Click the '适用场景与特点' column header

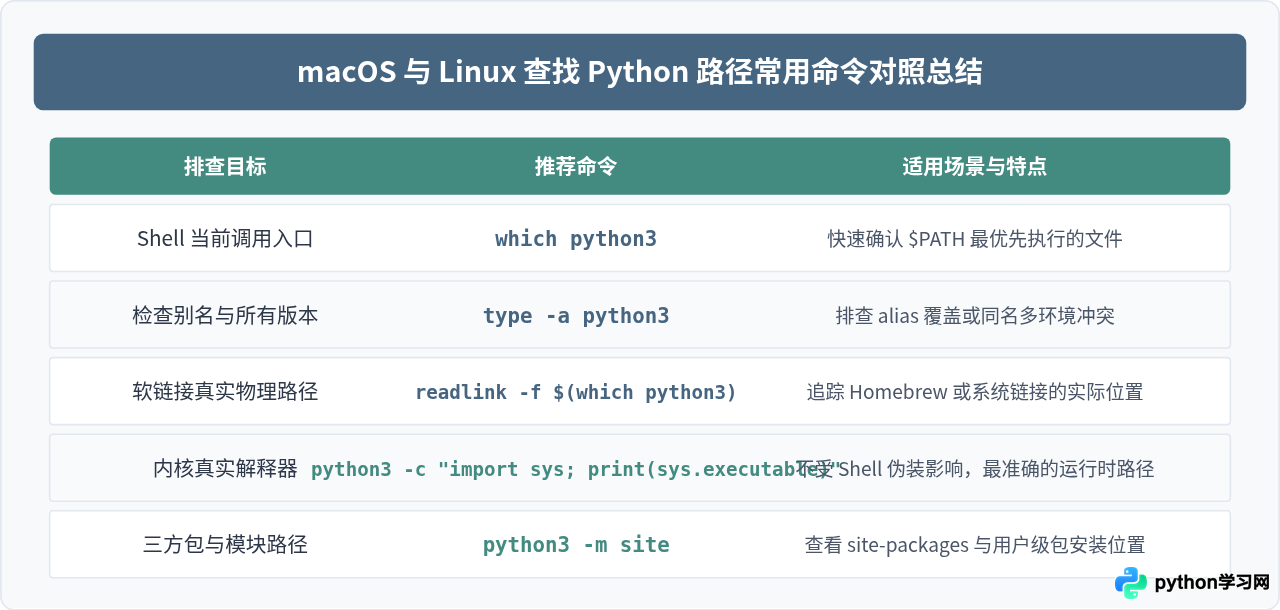tap(975, 166)
